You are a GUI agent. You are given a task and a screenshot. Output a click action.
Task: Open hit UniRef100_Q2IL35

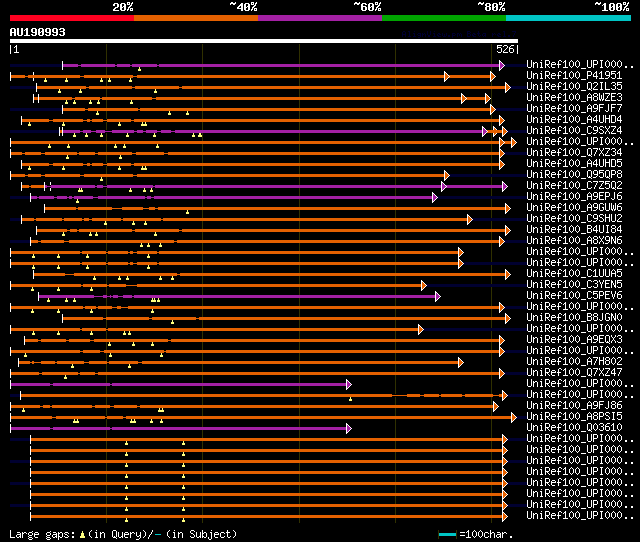(x=574, y=86)
